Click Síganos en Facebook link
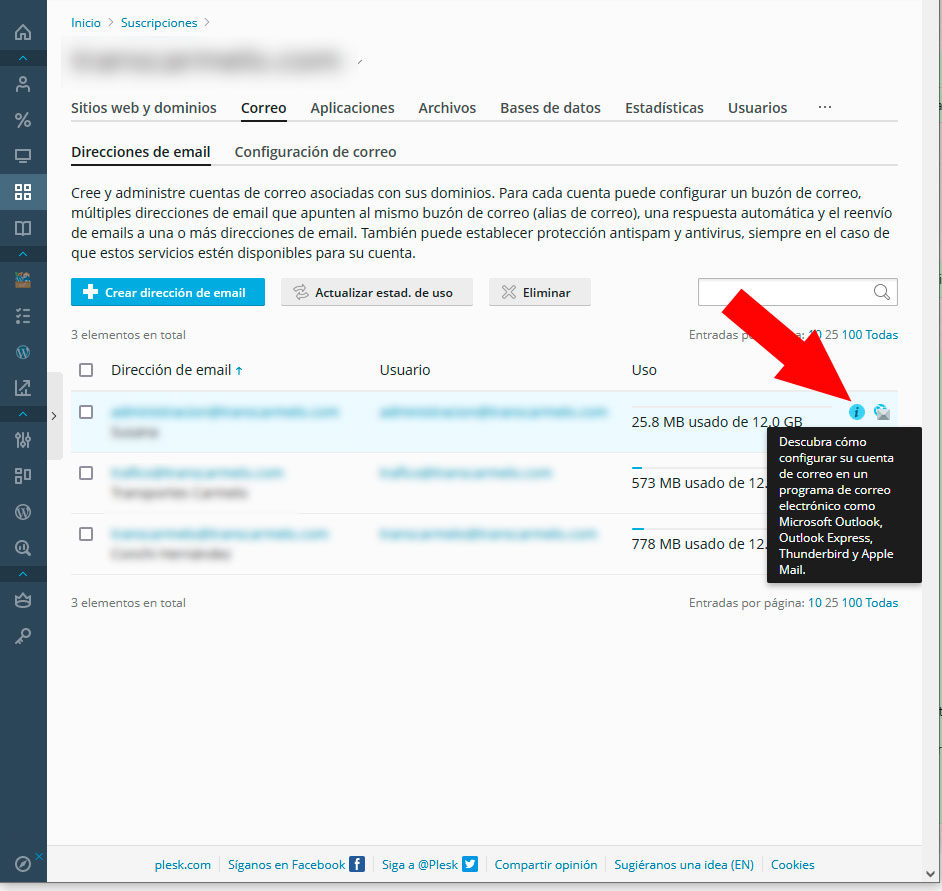Image resolution: width=942 pixels, height=891 pixels. pos(287,865)
